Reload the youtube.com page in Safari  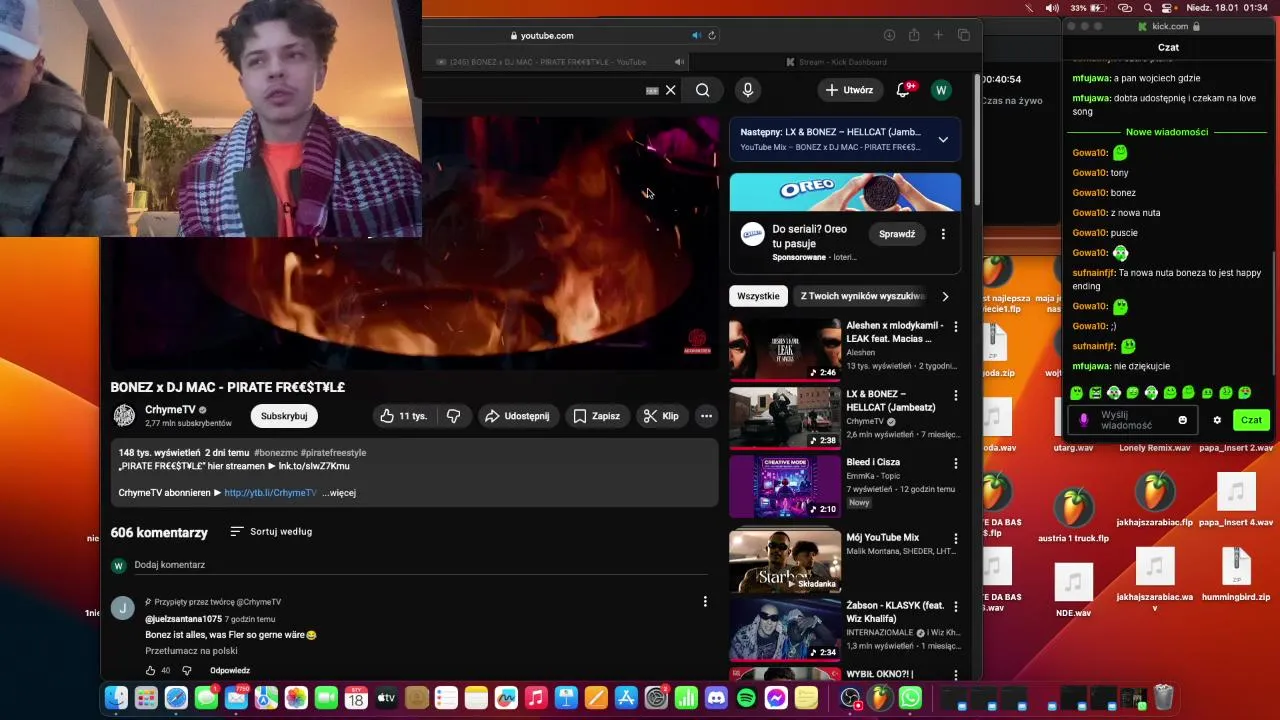pos(712,35)
